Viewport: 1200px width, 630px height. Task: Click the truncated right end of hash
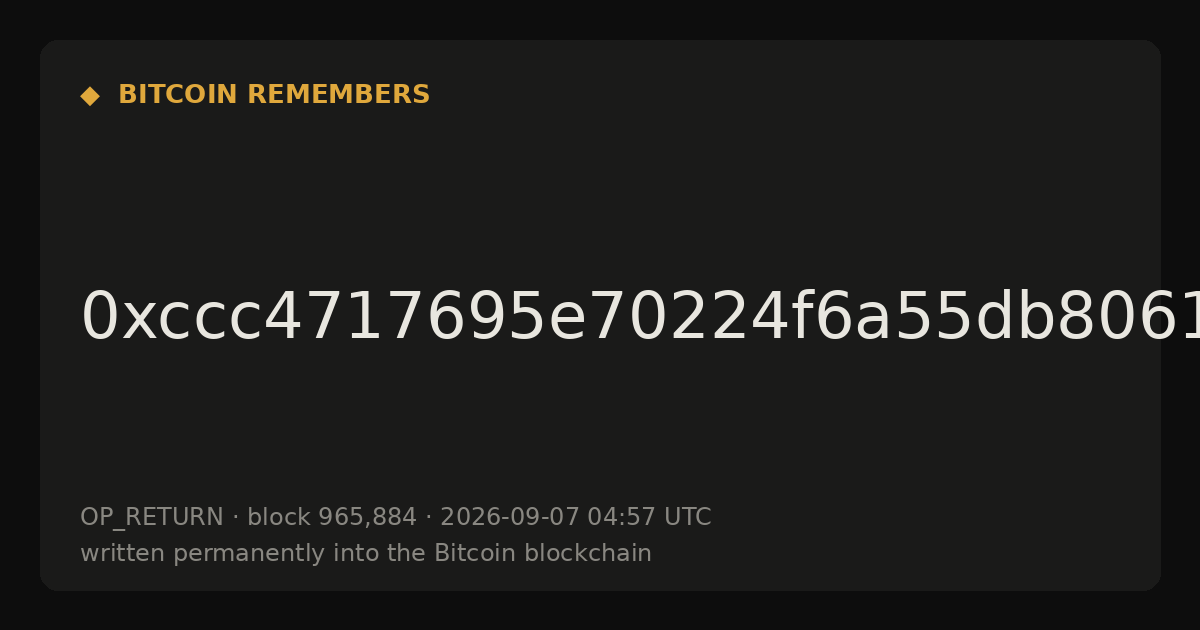pos(1180,318)
